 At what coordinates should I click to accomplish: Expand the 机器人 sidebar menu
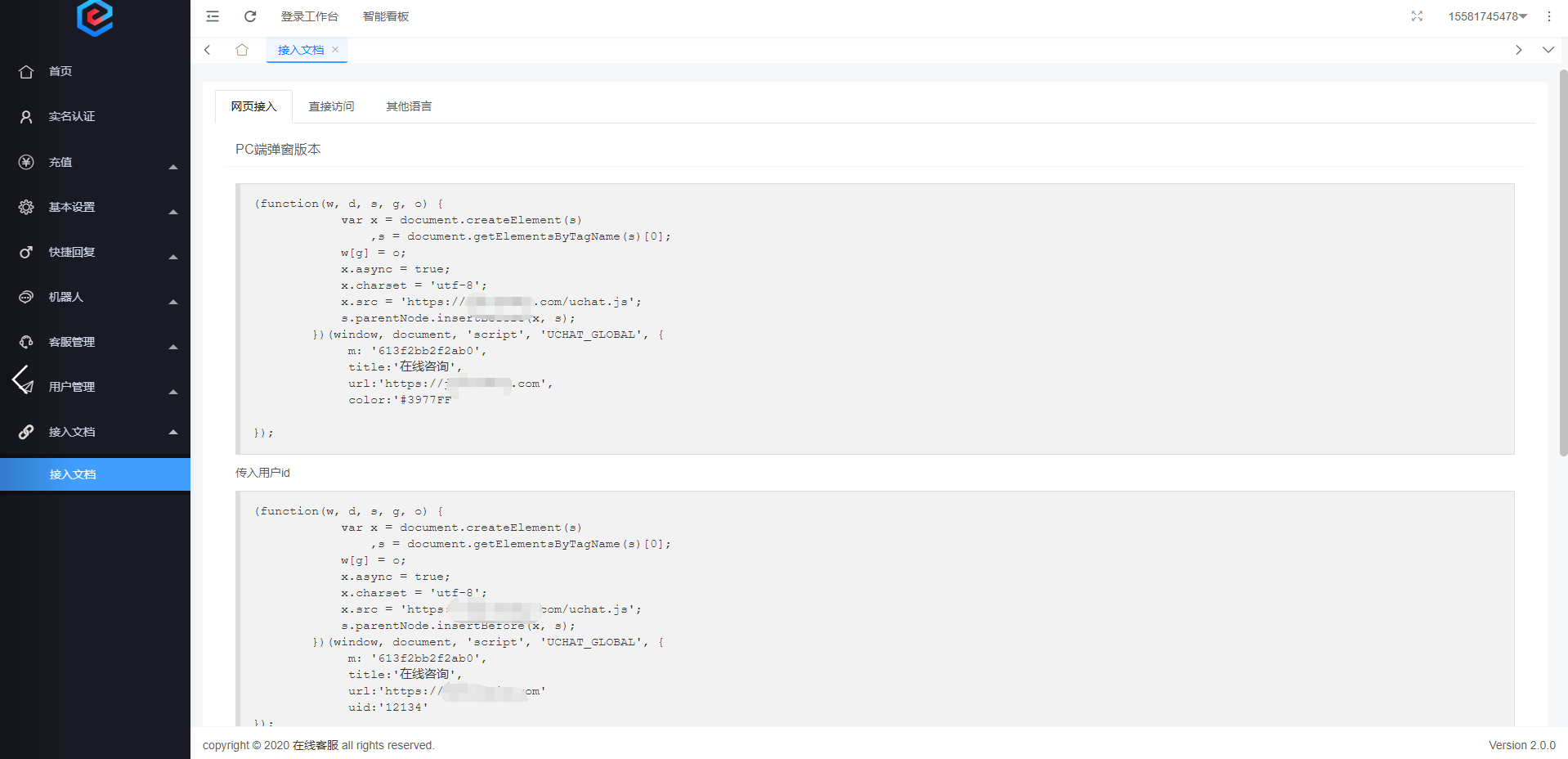[x=95, y=297]
